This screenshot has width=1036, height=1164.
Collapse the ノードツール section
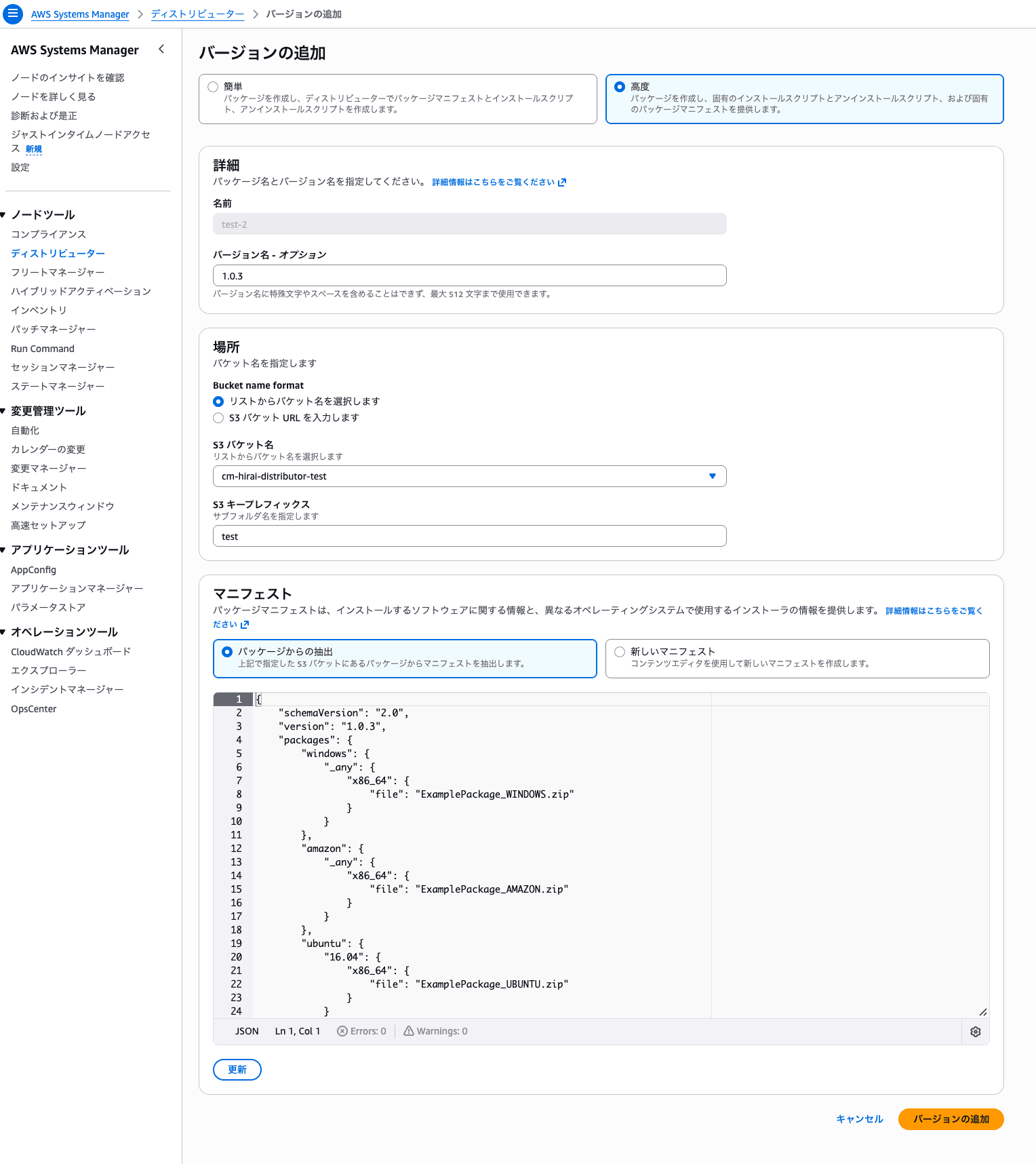click(3, 215)
